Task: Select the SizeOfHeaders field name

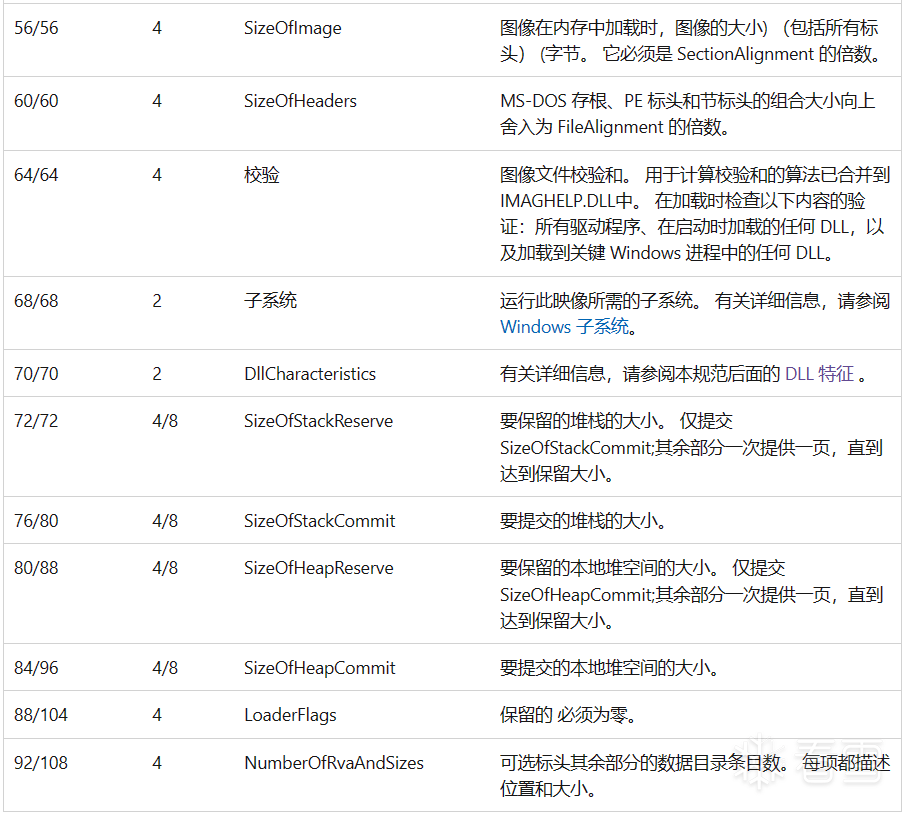Action: pyautogui.click(x=300, y=101)
